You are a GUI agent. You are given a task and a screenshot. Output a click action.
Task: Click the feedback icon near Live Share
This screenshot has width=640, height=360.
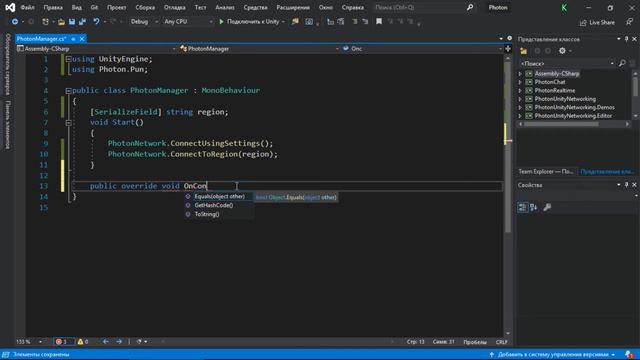tap(629, 22)
